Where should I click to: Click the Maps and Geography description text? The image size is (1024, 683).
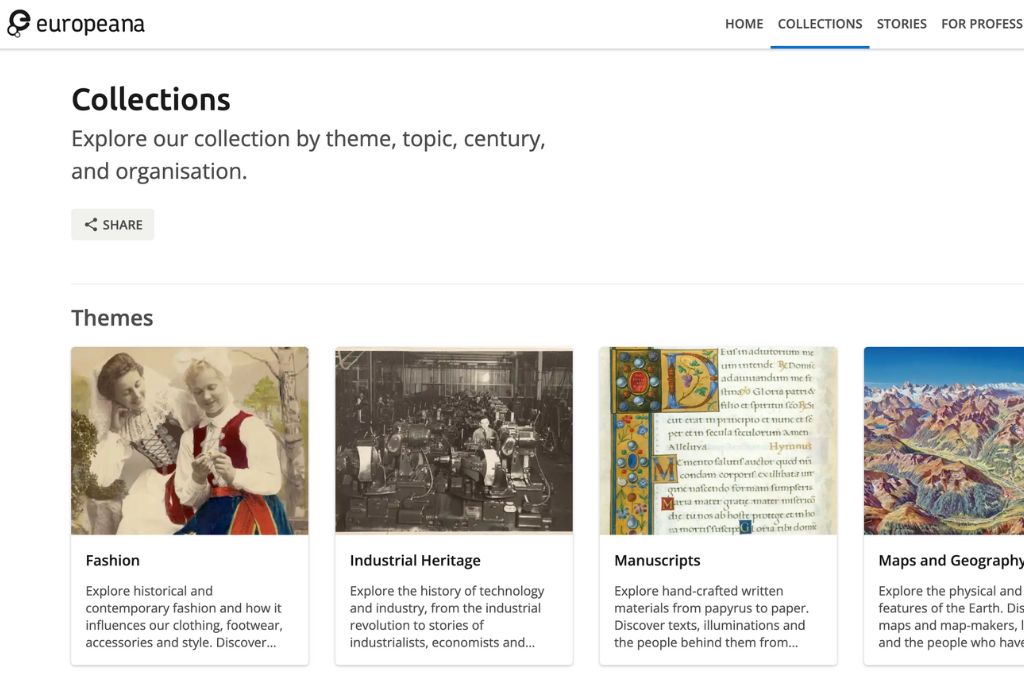950,617
